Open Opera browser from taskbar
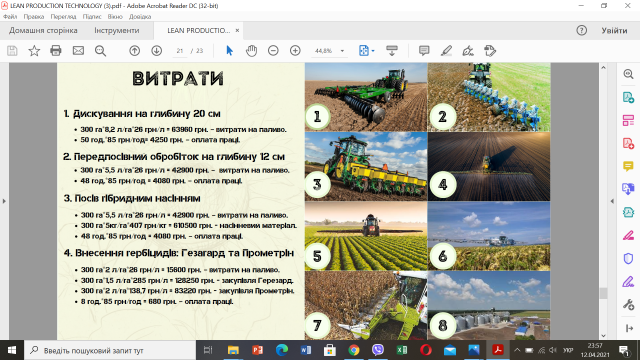Viewport: 640px width, 360px height. click(x=426, y=350)
